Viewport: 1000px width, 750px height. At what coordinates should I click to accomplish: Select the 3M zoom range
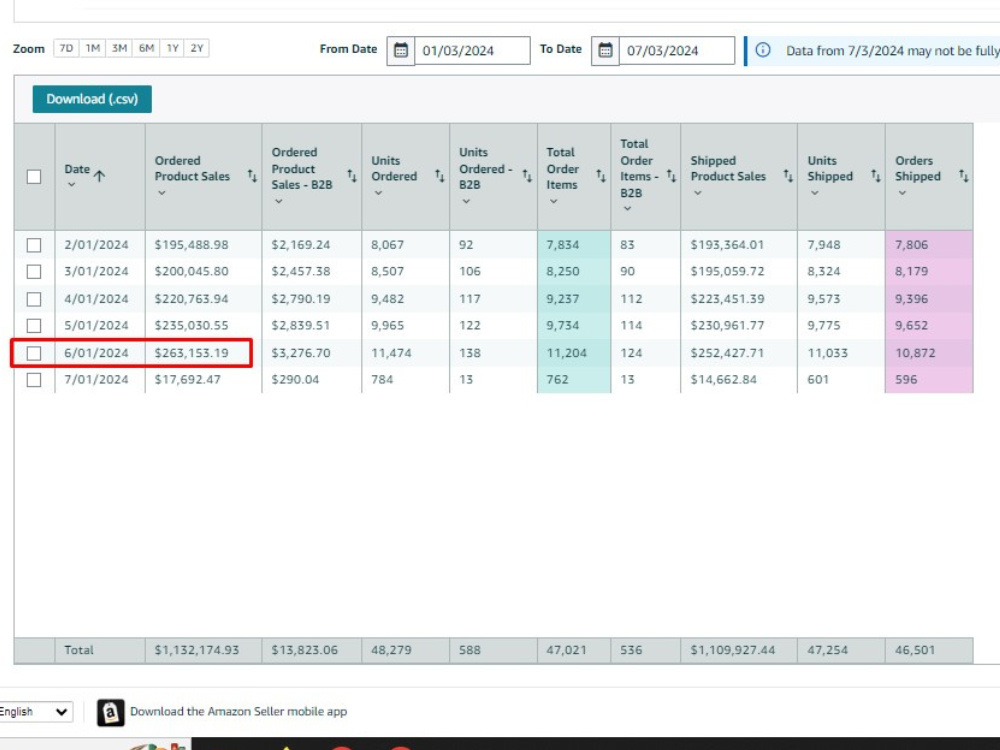(119, 48)
